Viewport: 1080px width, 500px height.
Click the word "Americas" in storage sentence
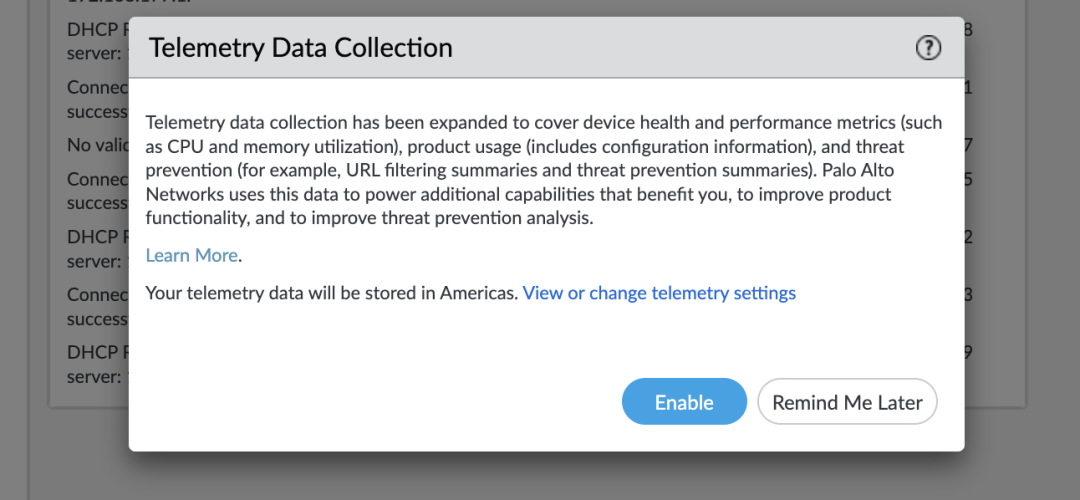477,293
